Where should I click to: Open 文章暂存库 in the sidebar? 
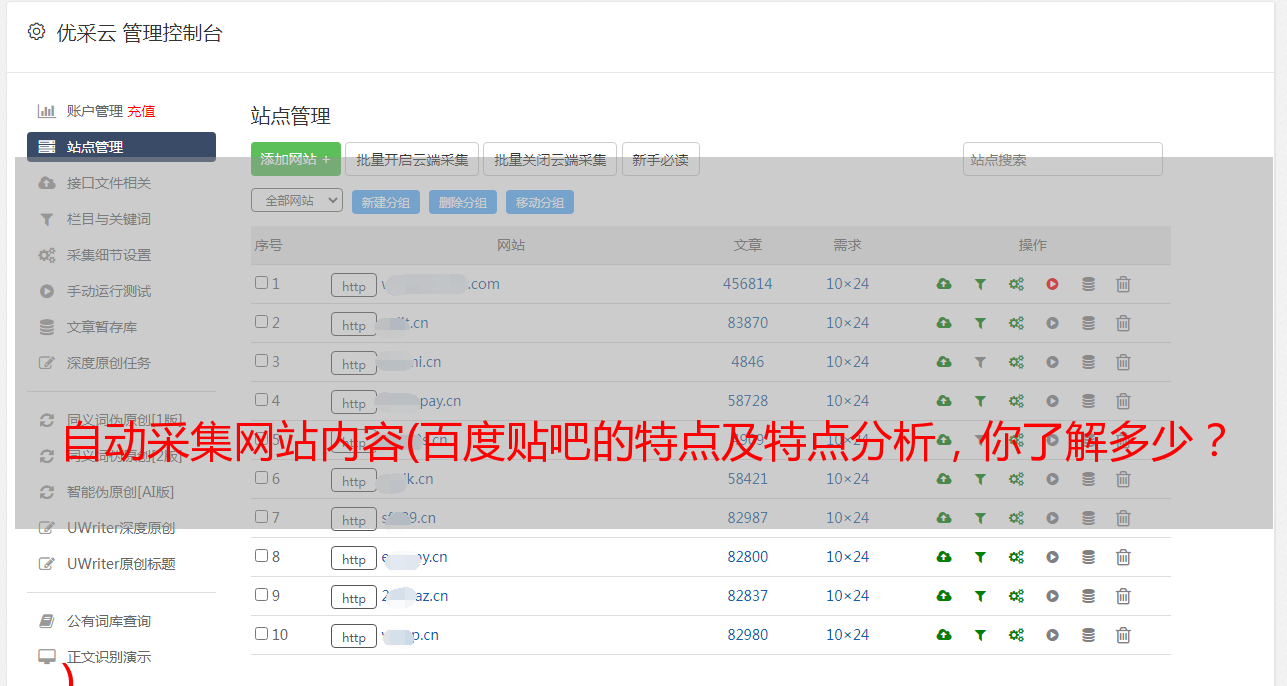point(102,327)
